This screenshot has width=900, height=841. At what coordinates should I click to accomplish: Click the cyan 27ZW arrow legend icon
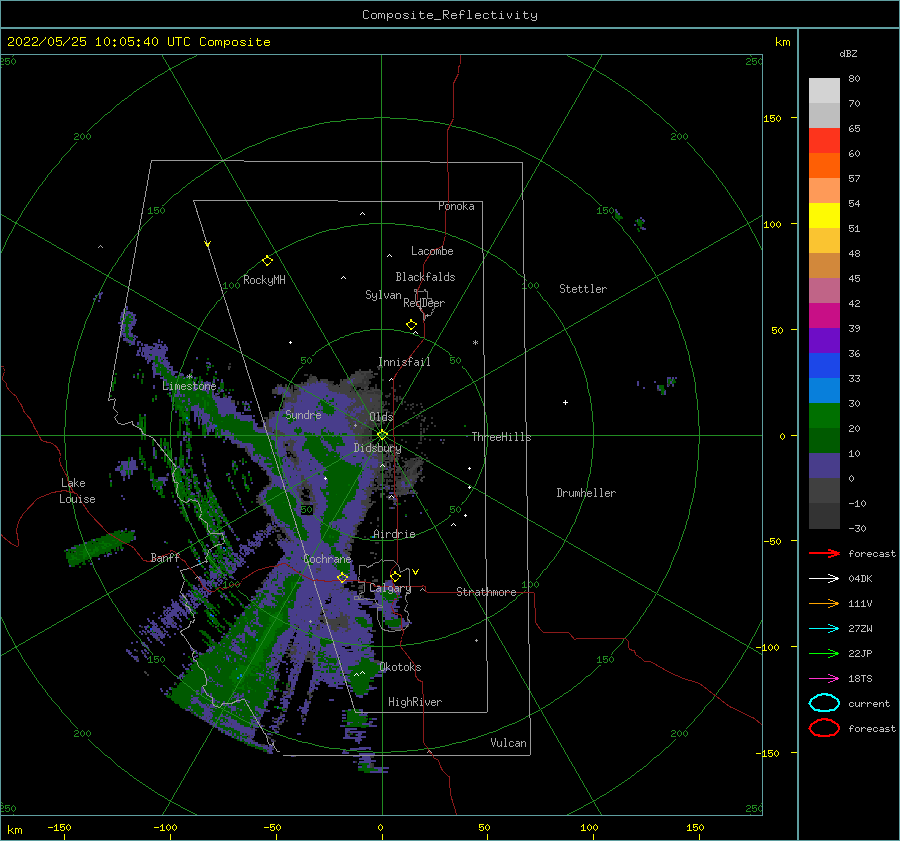(x=824, y=629)
